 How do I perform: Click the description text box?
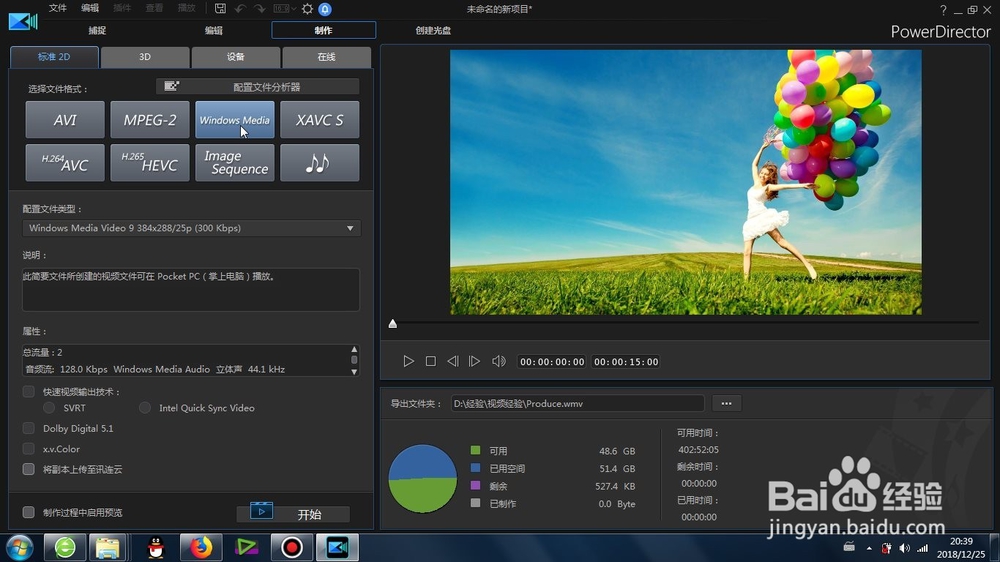(191, 290)
